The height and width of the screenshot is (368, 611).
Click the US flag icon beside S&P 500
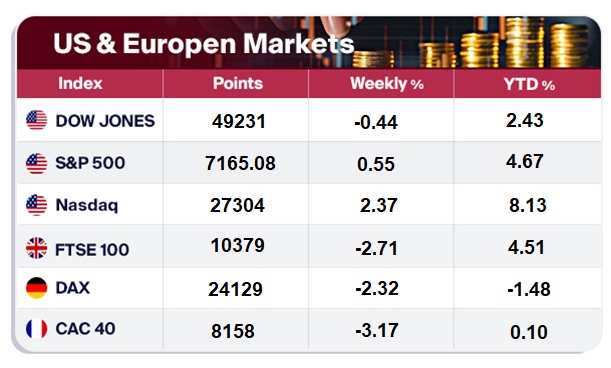coord(36,163)
